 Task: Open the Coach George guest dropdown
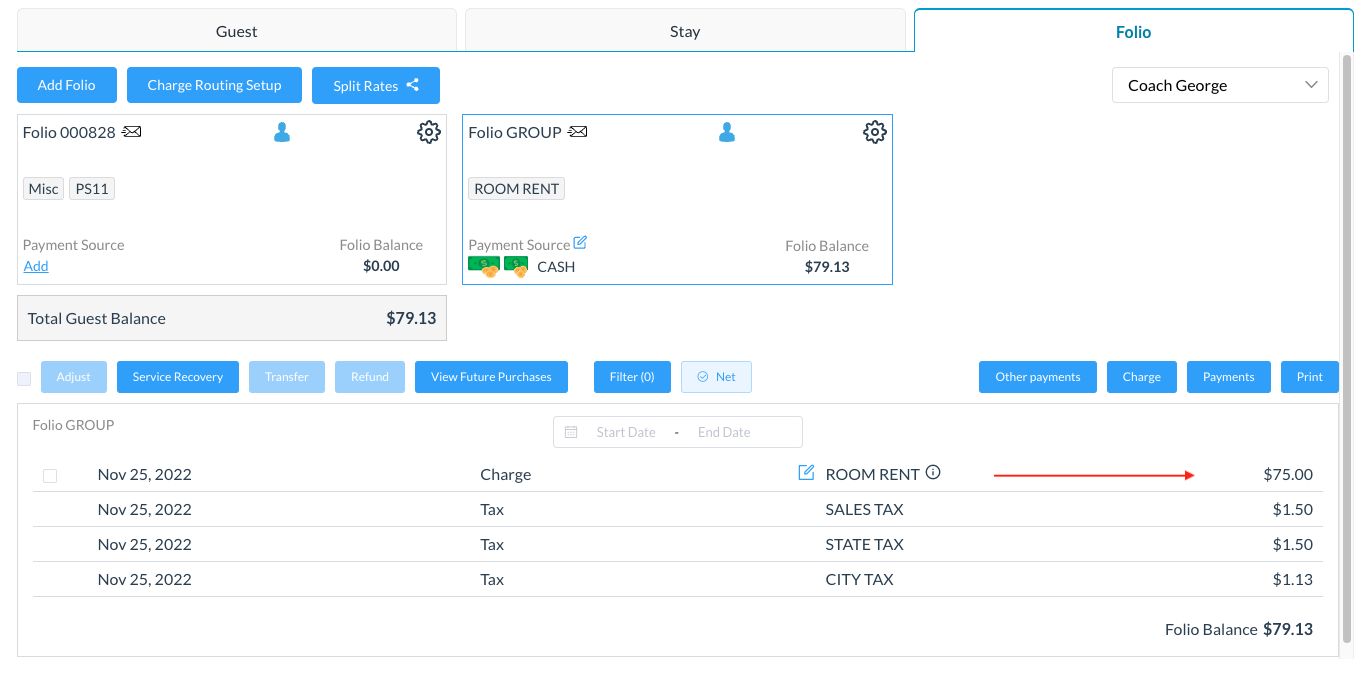point(1220,86)
